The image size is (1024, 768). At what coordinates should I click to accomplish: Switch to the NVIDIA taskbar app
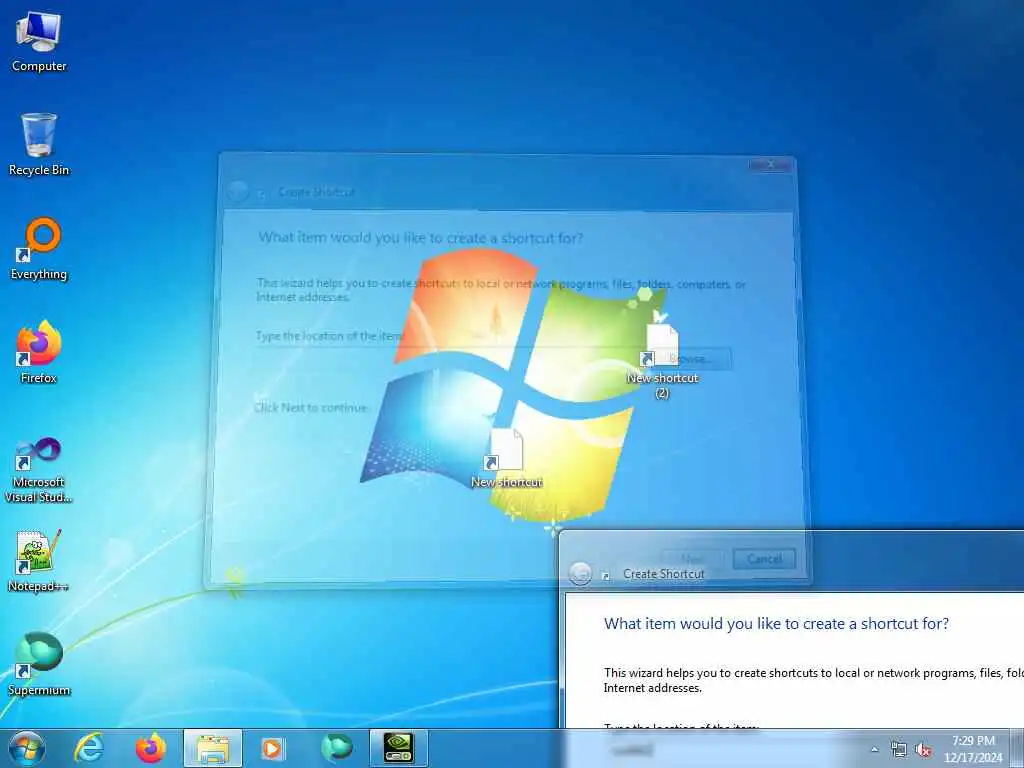pos(398,748)
